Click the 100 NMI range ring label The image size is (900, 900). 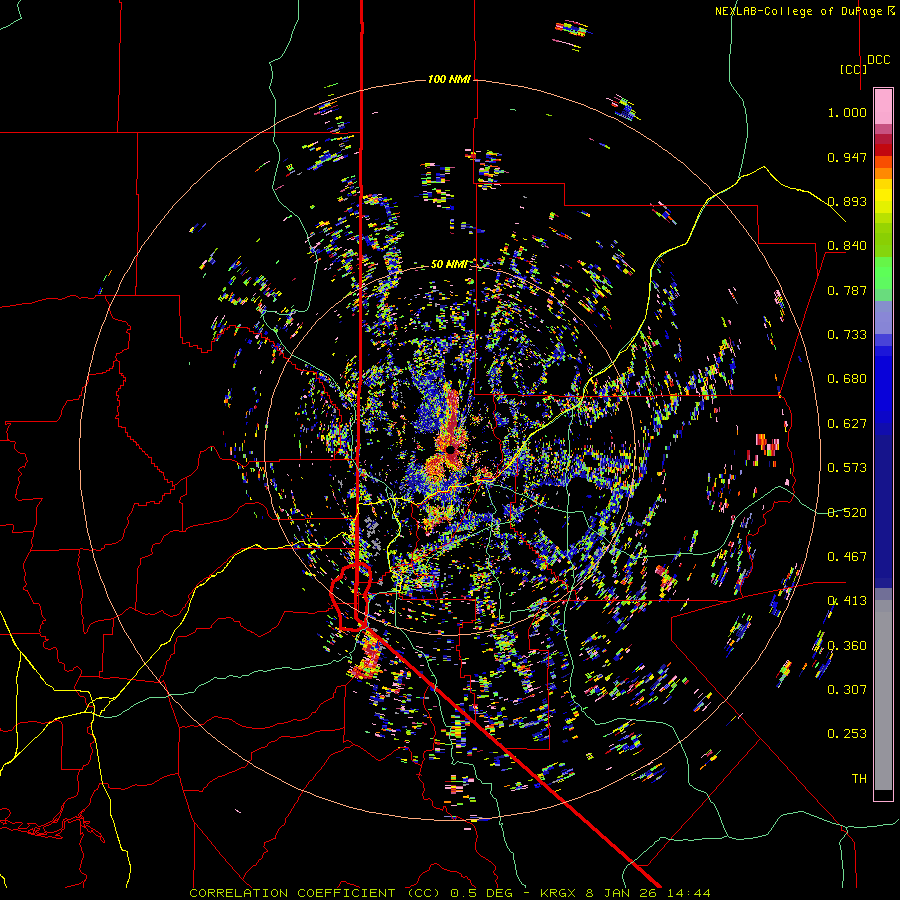[x=449, y=79]
